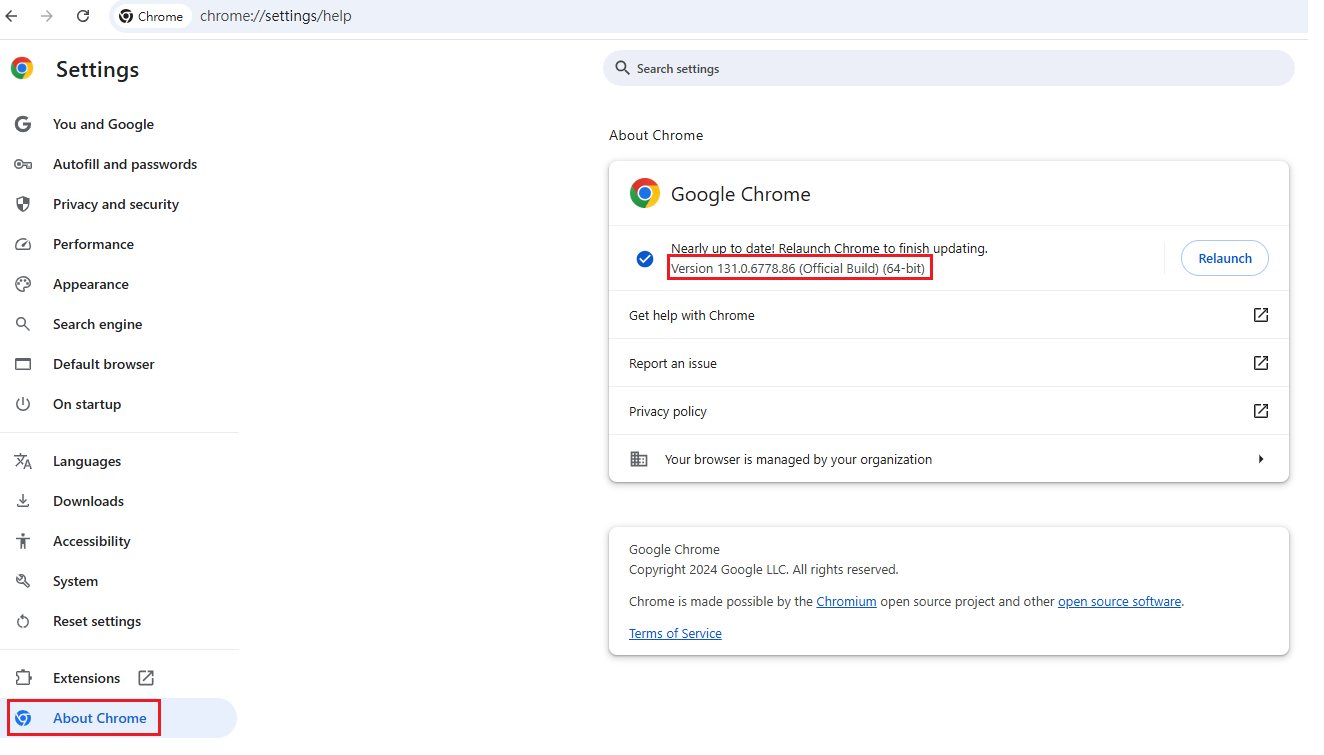This screenshot has width=1324, height=755.
Task: Select Appearance in the settings sidebar
Action: coord(91,284)
